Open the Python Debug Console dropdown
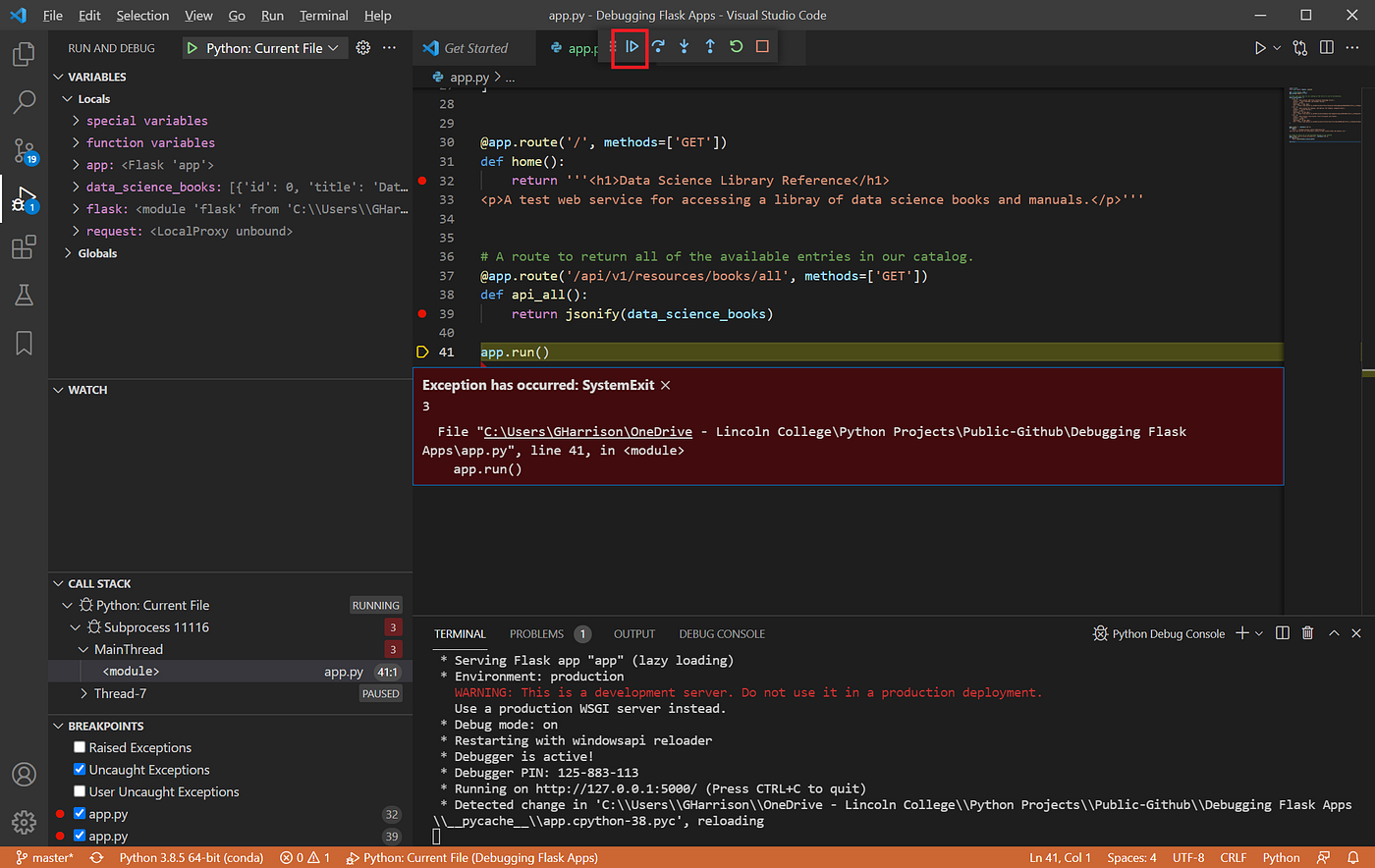 tap(1261, 633)
